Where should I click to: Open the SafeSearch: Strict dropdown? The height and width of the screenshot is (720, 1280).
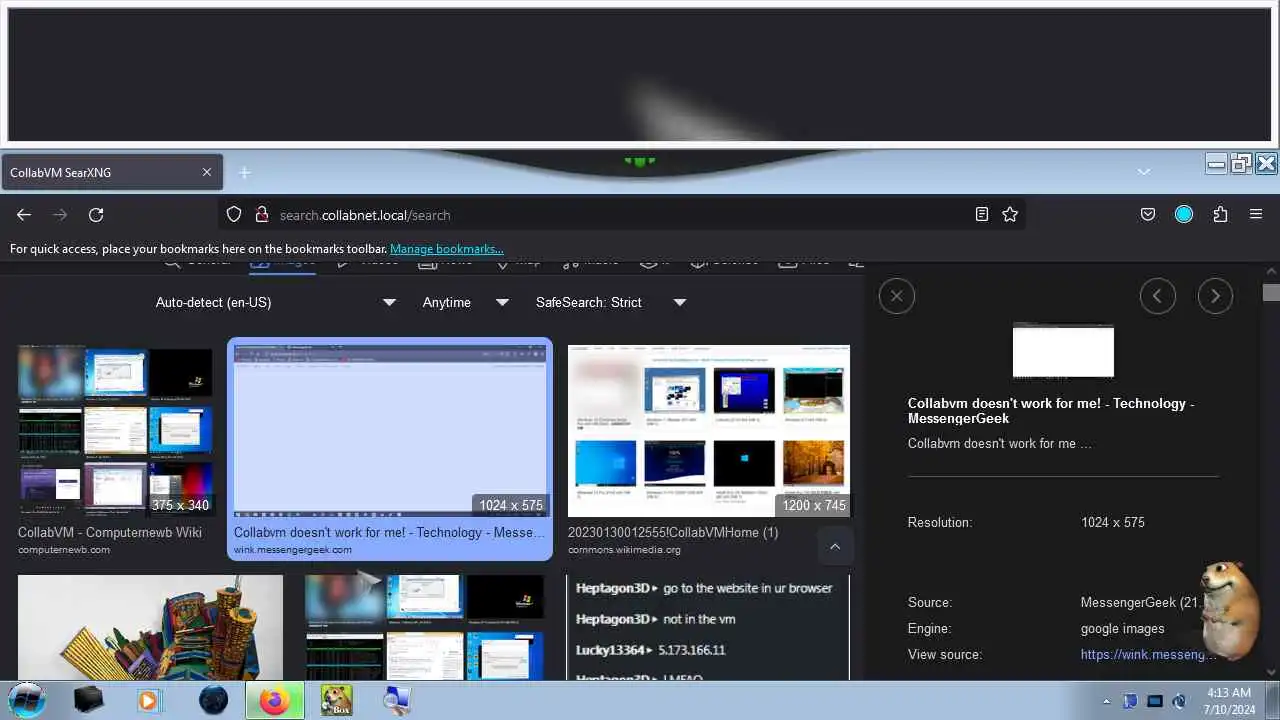[x=610, y=302]
